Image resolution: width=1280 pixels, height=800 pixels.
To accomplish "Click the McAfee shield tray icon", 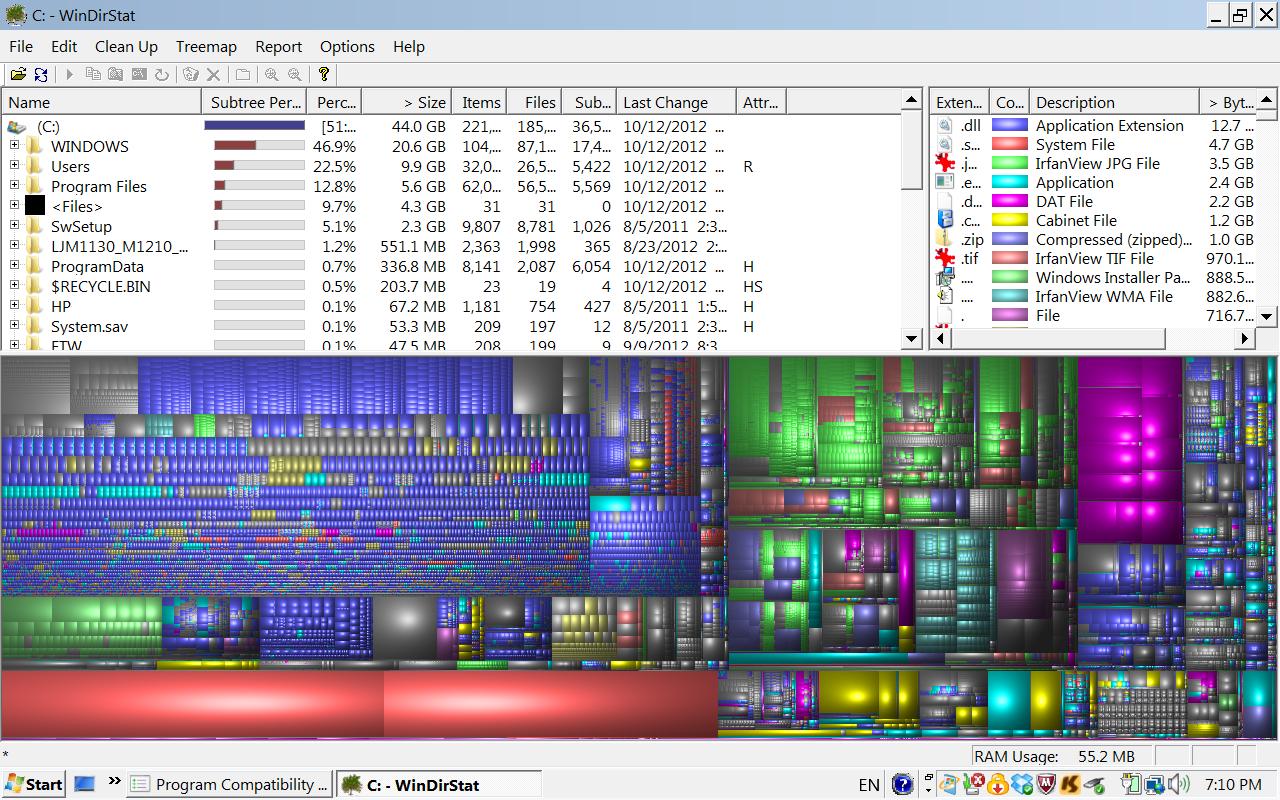I will [1046, 784].
